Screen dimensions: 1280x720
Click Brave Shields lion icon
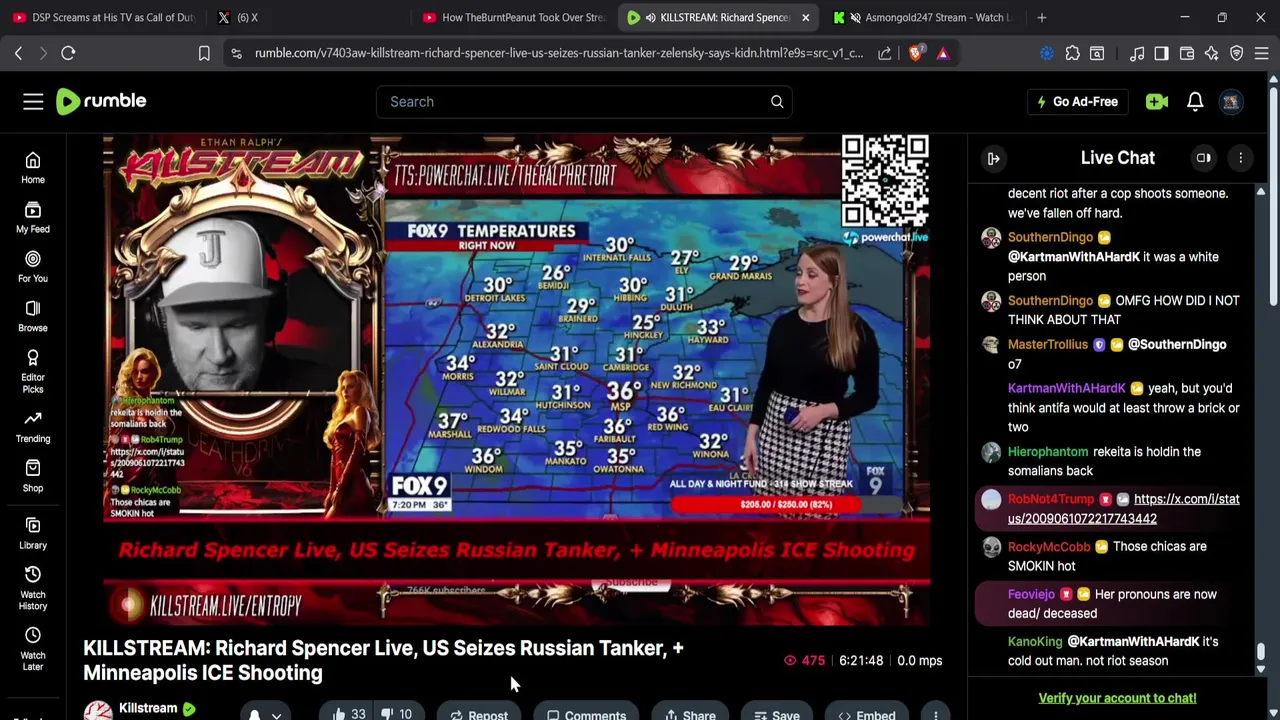[x=915, y=53]
